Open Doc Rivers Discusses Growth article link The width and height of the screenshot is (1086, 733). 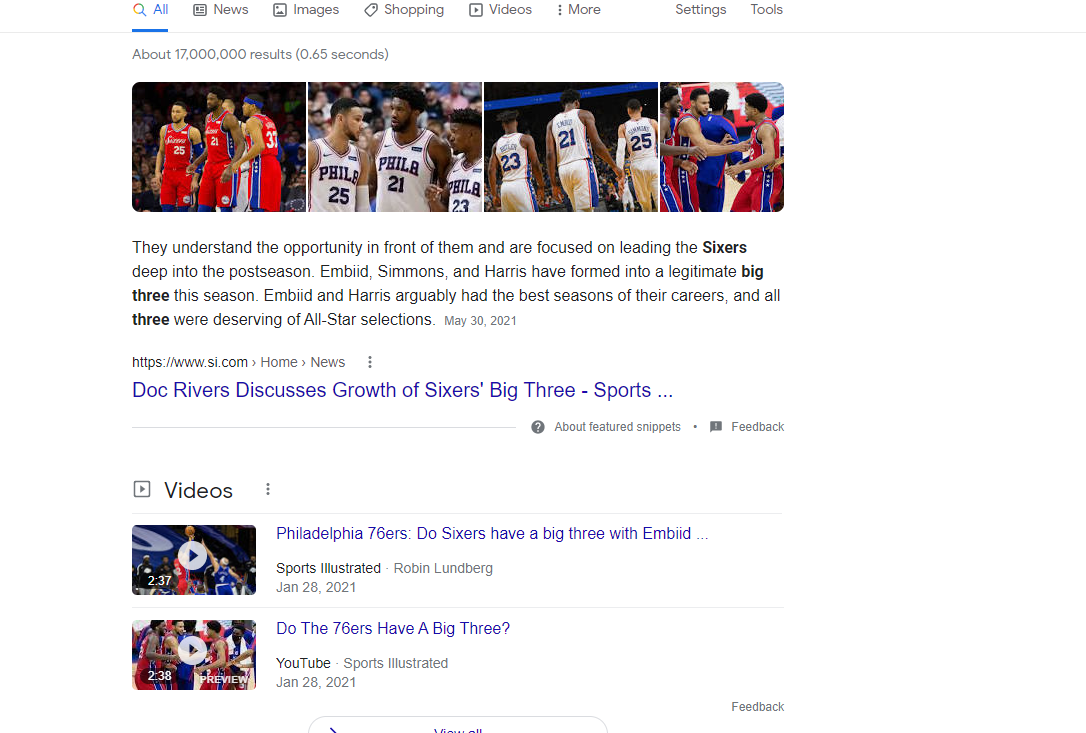coord(402,390)
